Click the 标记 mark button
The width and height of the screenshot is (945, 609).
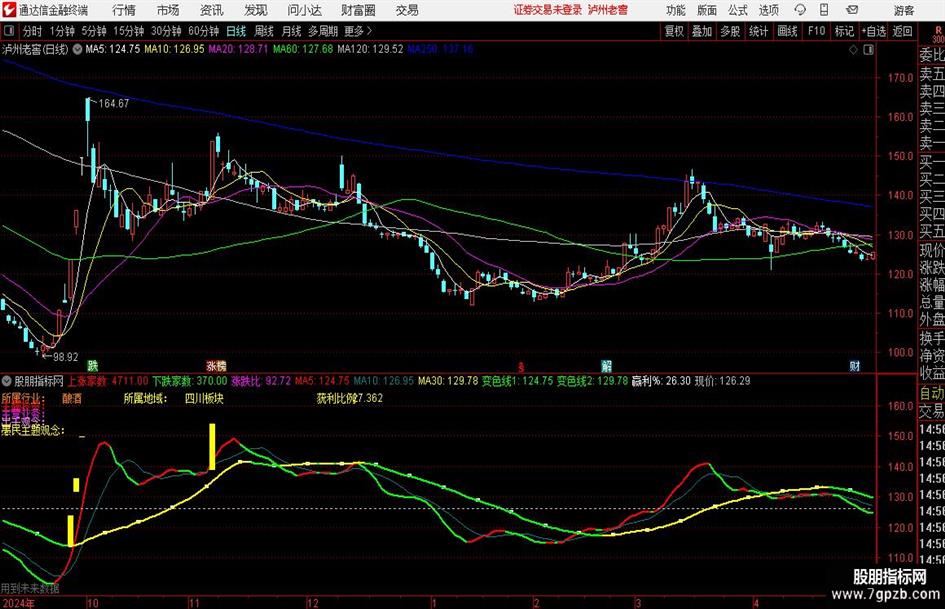844,31
